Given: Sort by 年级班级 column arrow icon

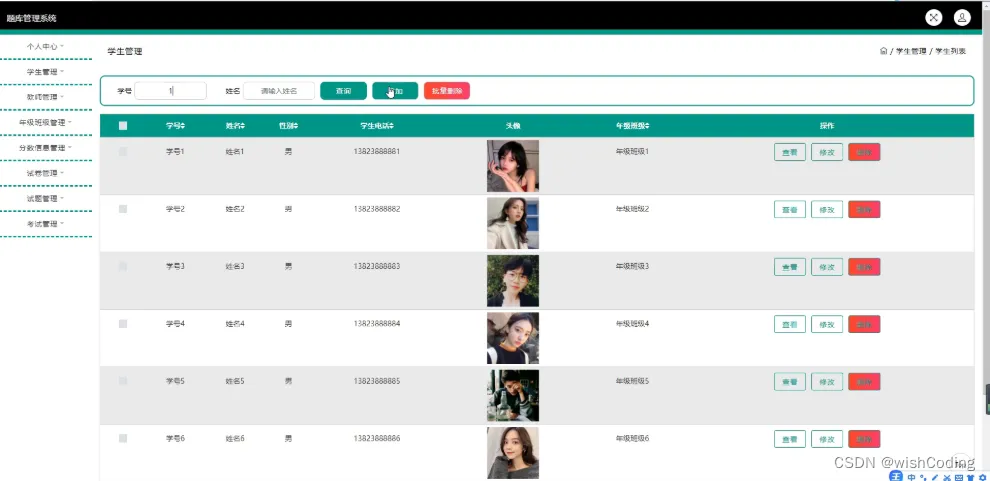Looking at the screenshot, I should tap(647, 126).
